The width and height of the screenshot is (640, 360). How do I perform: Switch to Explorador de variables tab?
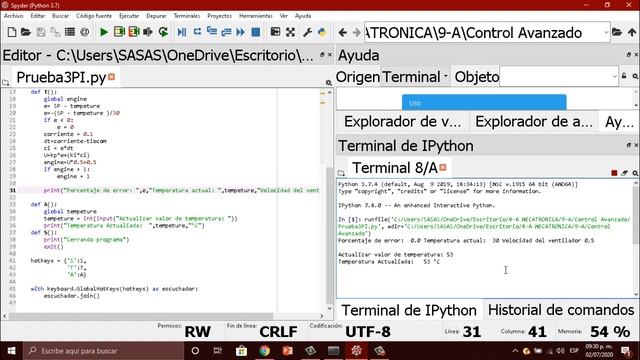coord(402,122)
